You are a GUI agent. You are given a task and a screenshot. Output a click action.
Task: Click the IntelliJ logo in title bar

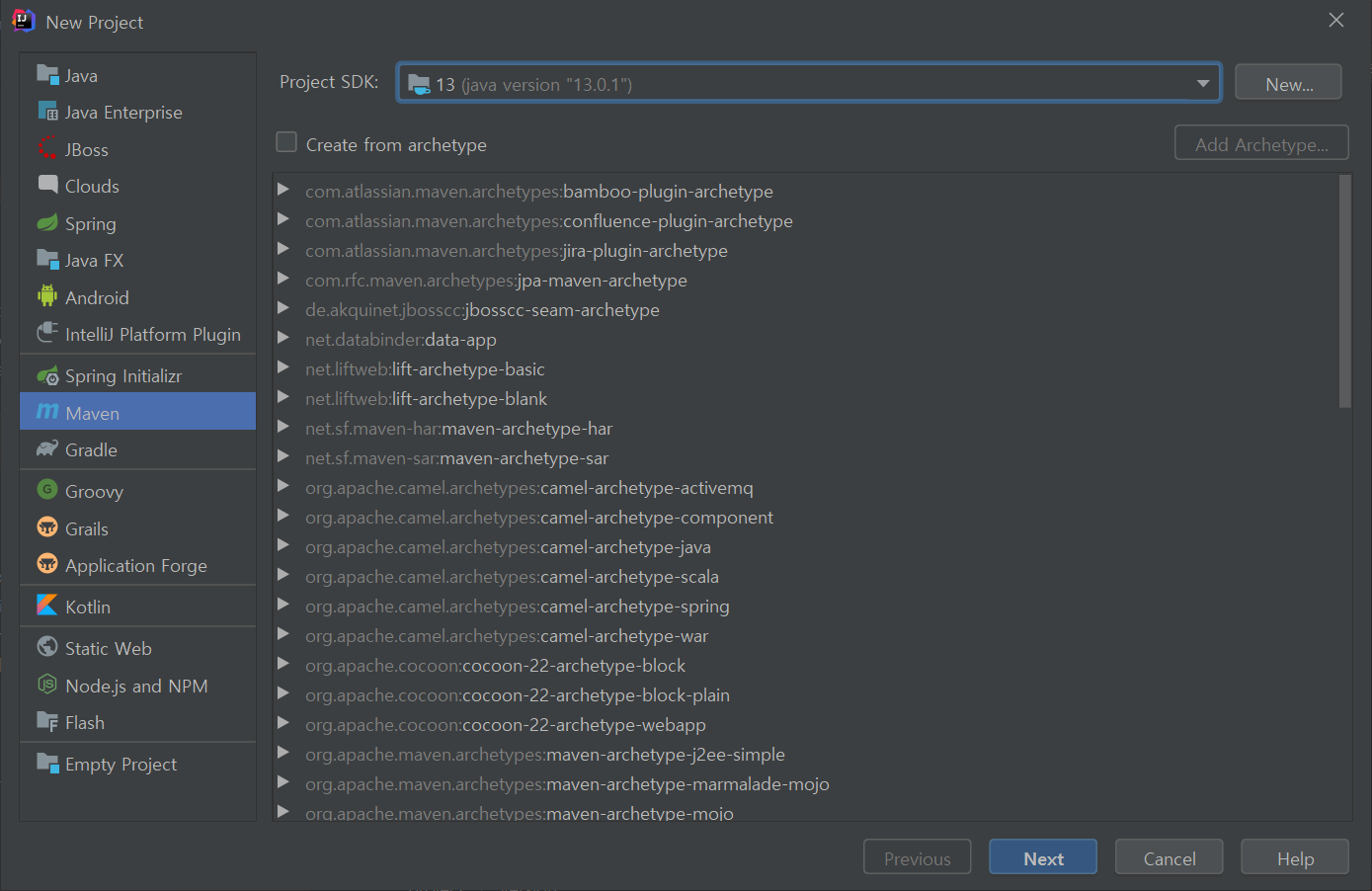point(23,21)
